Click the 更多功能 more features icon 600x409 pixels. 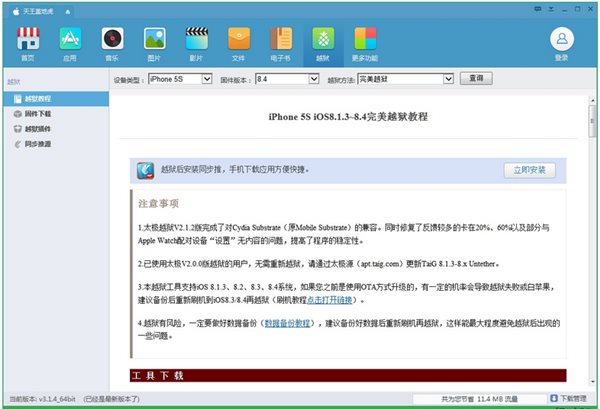(365, 42)
